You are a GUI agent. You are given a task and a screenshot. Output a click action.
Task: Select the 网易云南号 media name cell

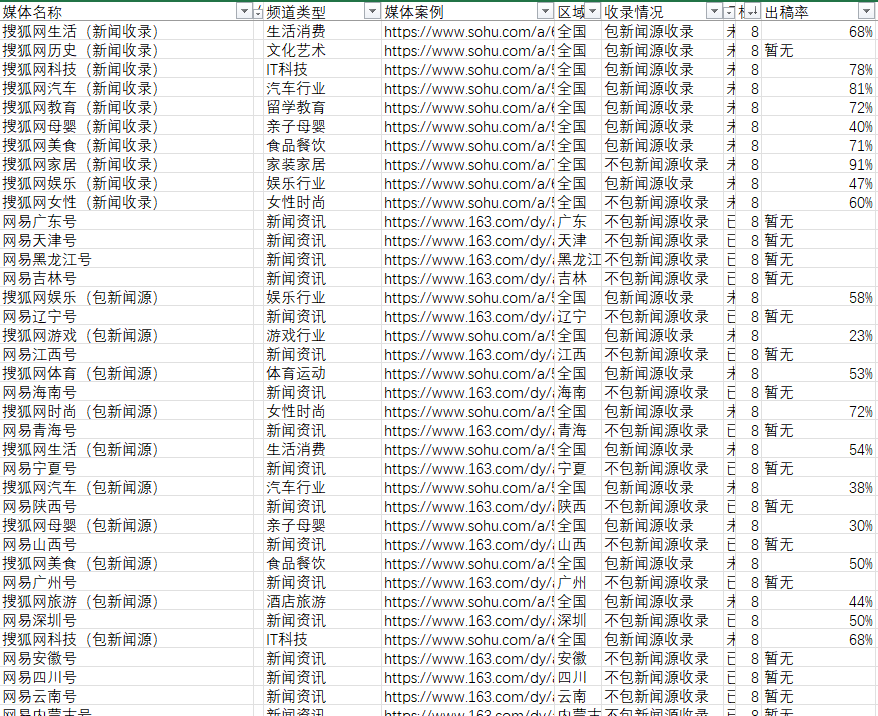(39, 696)
